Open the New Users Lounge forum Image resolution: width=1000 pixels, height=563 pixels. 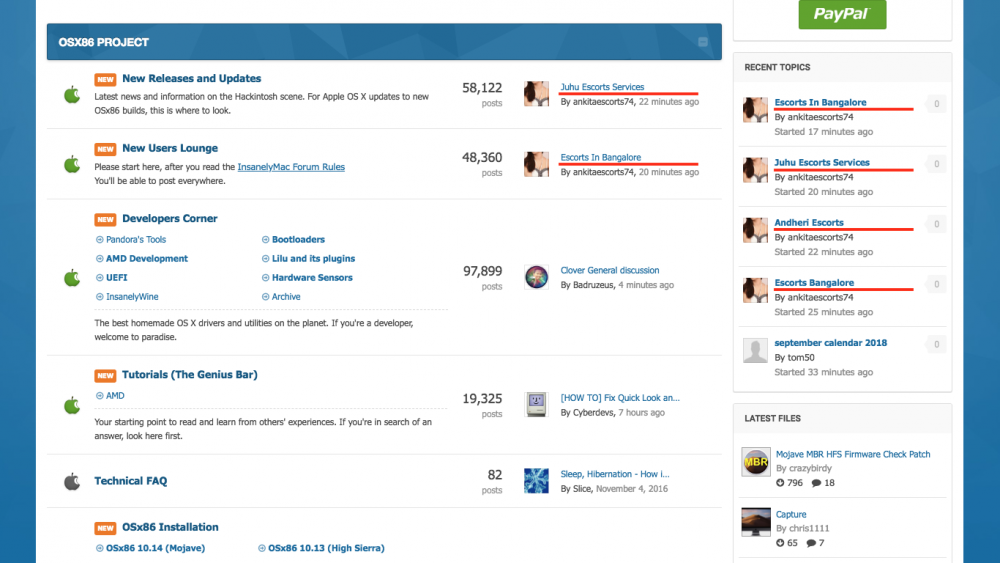click(x=170, y=148)
